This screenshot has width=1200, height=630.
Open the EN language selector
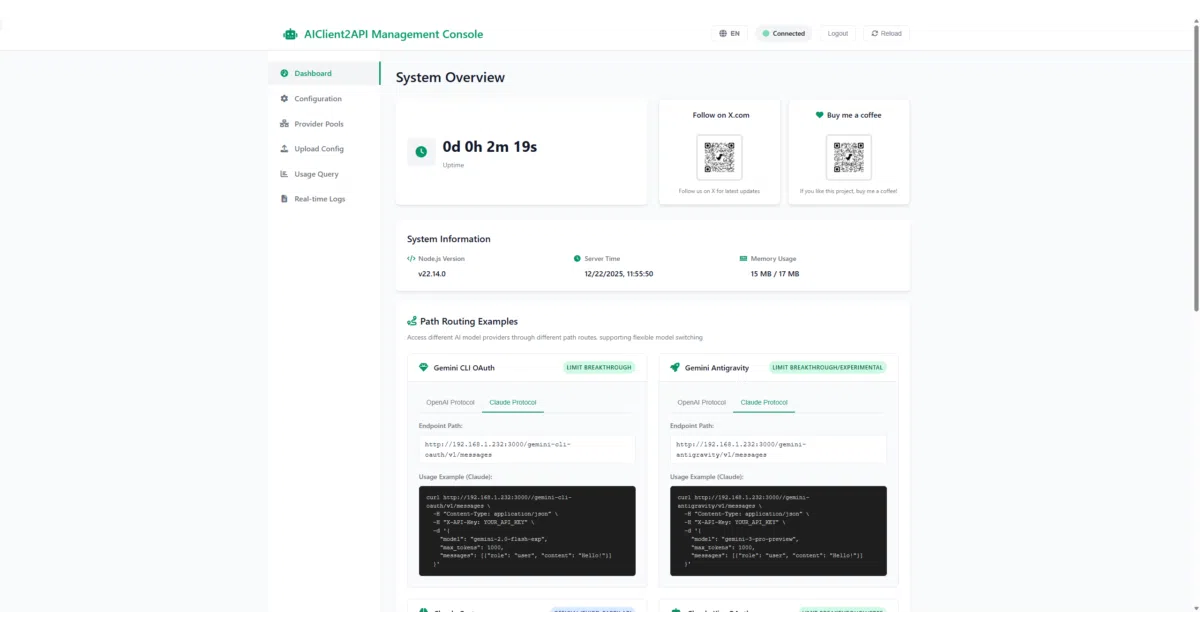(x=730, y=34)
